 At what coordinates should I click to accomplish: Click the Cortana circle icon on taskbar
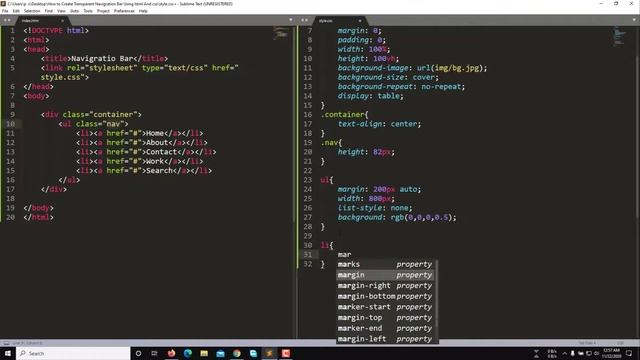point(138,353)
